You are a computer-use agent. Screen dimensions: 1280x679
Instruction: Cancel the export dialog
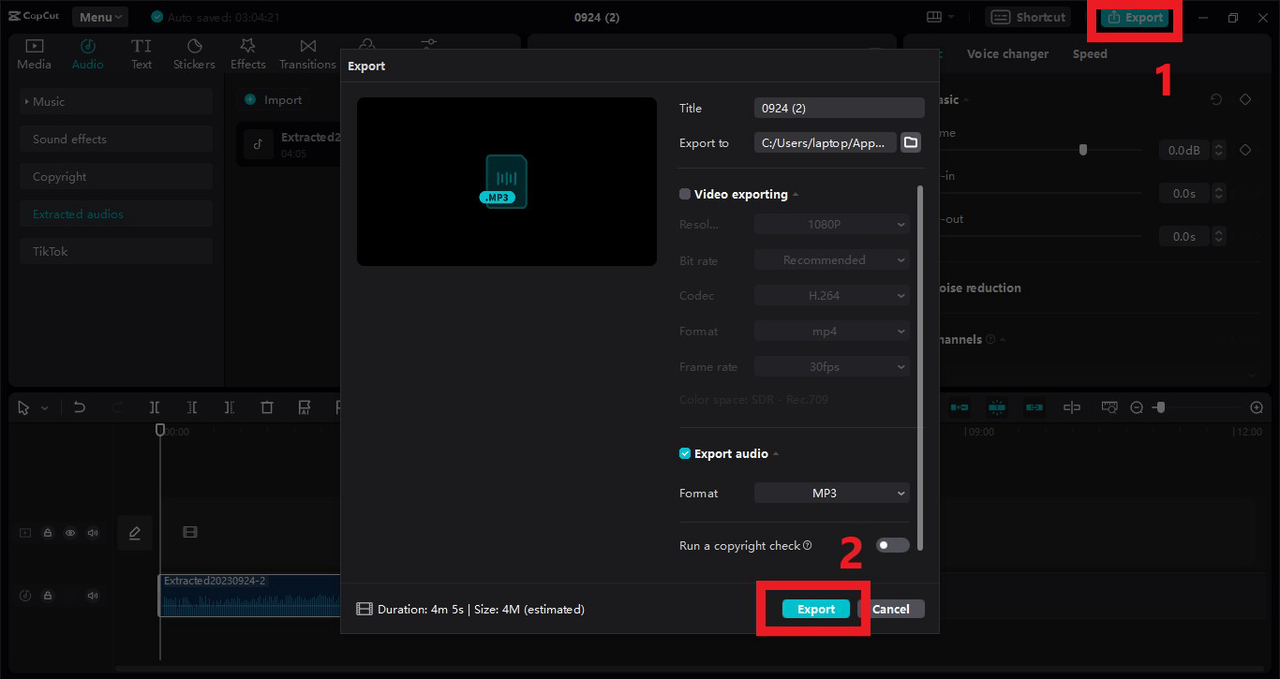coord(891,609)
